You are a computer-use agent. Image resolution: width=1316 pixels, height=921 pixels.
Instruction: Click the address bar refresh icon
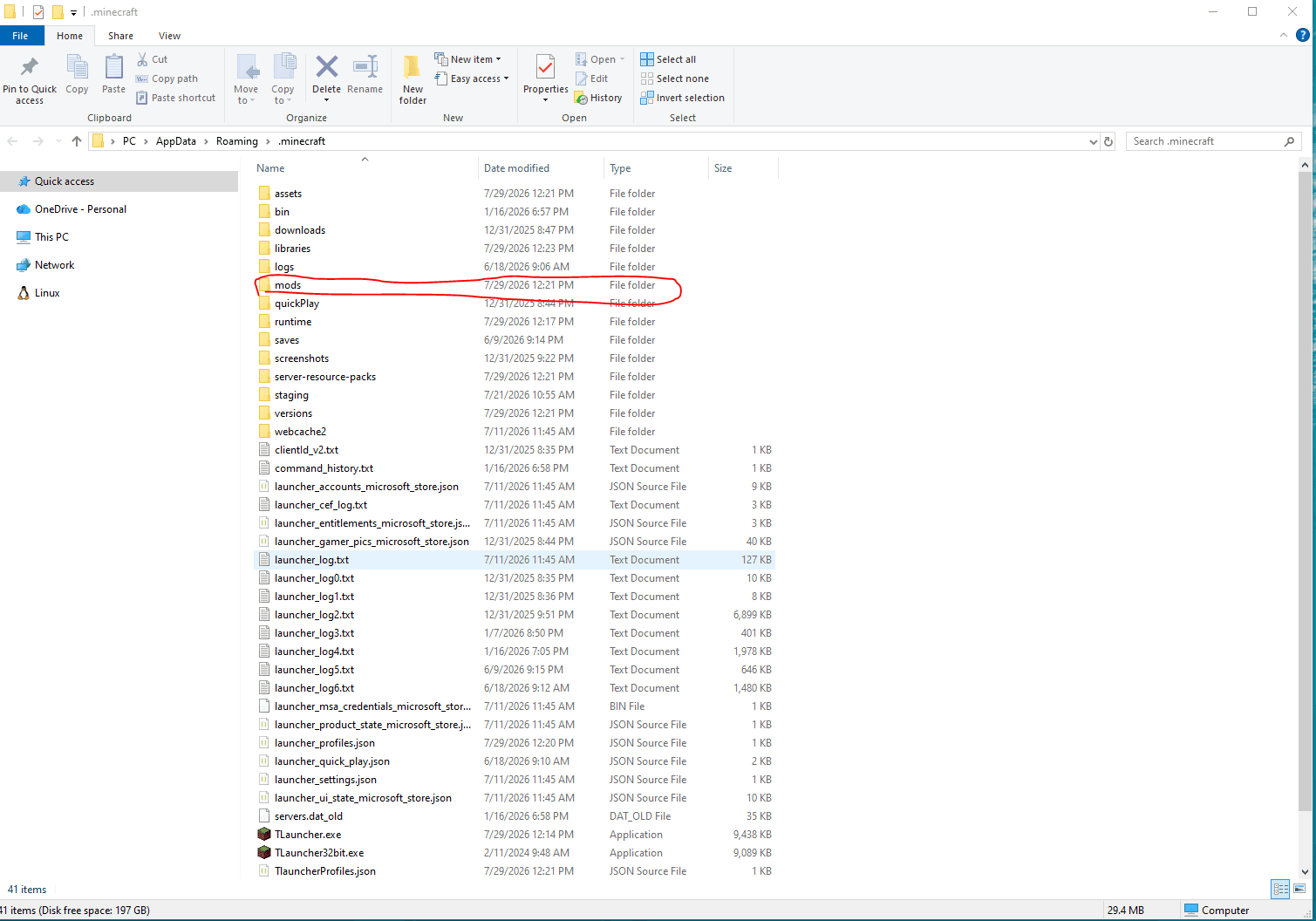[x=1108, y=141]
